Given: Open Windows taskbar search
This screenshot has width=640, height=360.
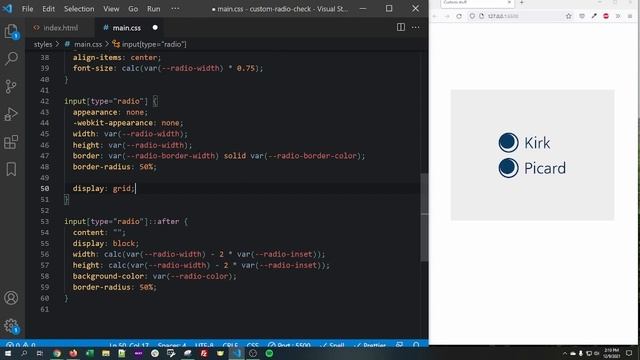Looking at the screenshot, I should 24,353.
